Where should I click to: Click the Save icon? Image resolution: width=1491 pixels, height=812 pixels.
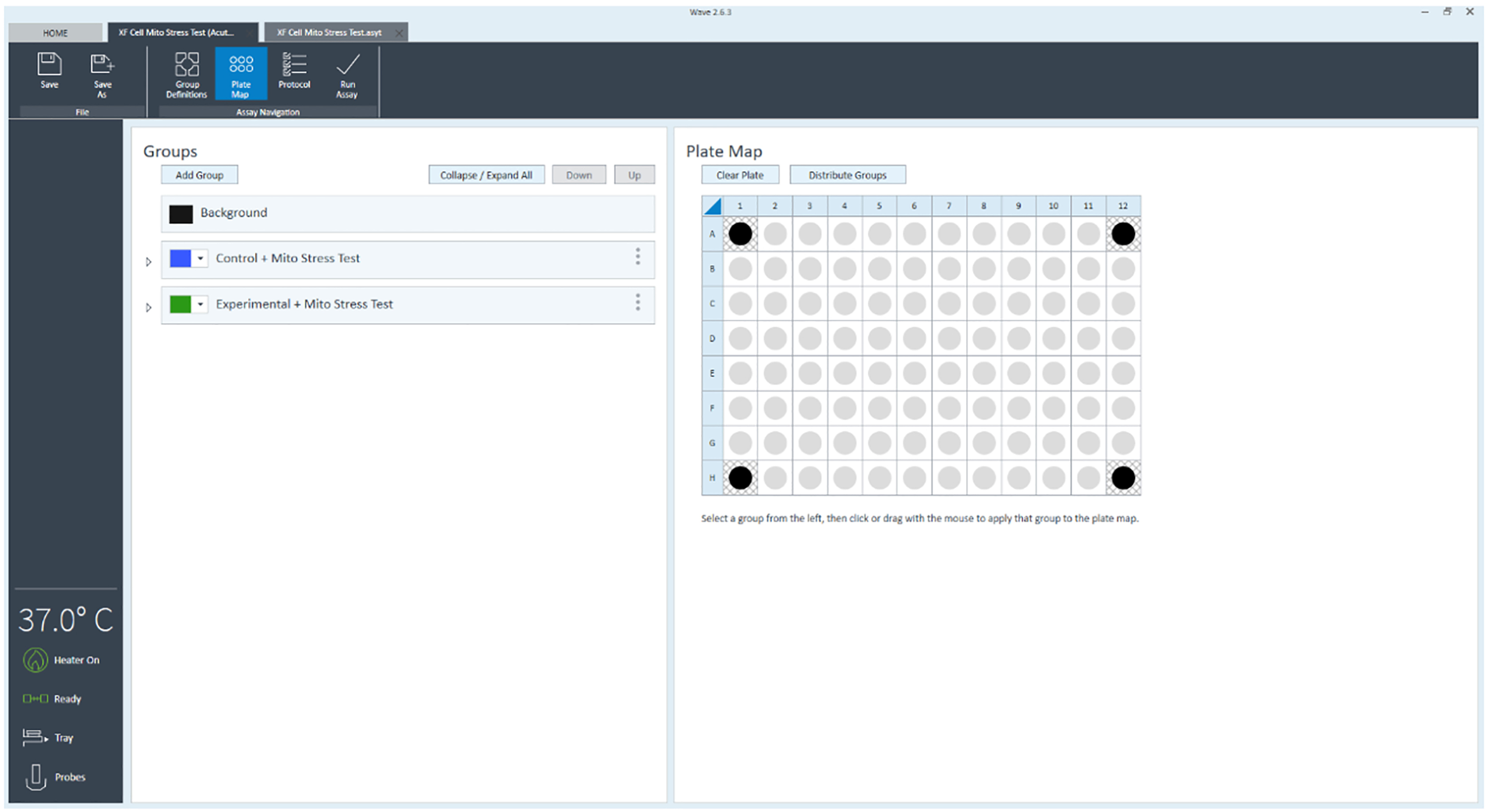click(49, 64)
